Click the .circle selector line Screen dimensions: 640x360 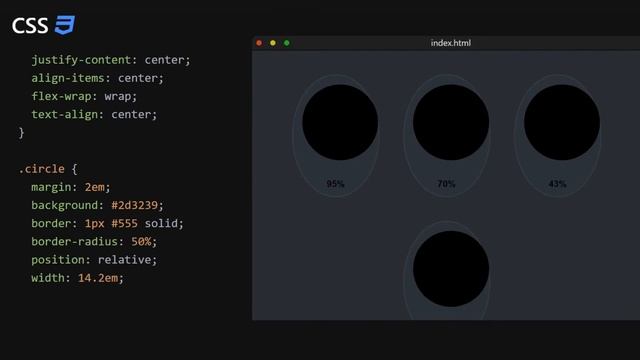point(48,169)
